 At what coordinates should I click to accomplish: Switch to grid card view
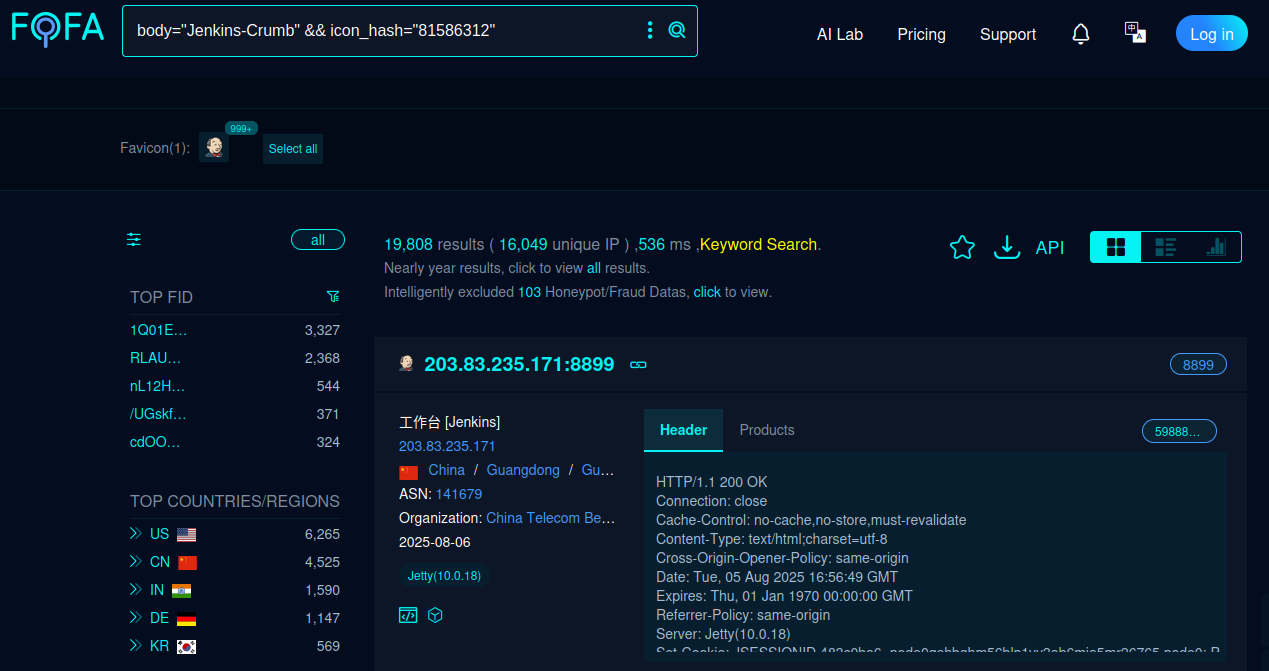1116,247
